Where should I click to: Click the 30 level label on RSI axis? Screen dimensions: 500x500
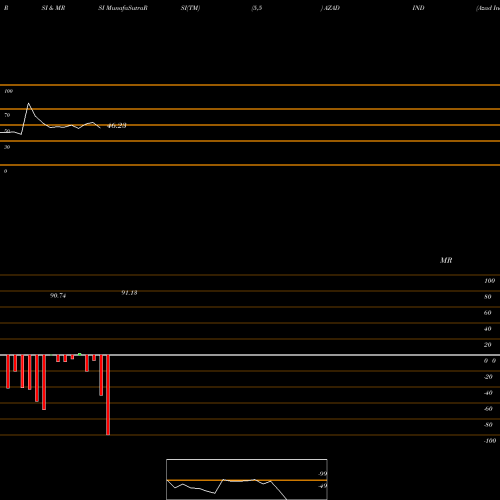click(x=7, y=147)
